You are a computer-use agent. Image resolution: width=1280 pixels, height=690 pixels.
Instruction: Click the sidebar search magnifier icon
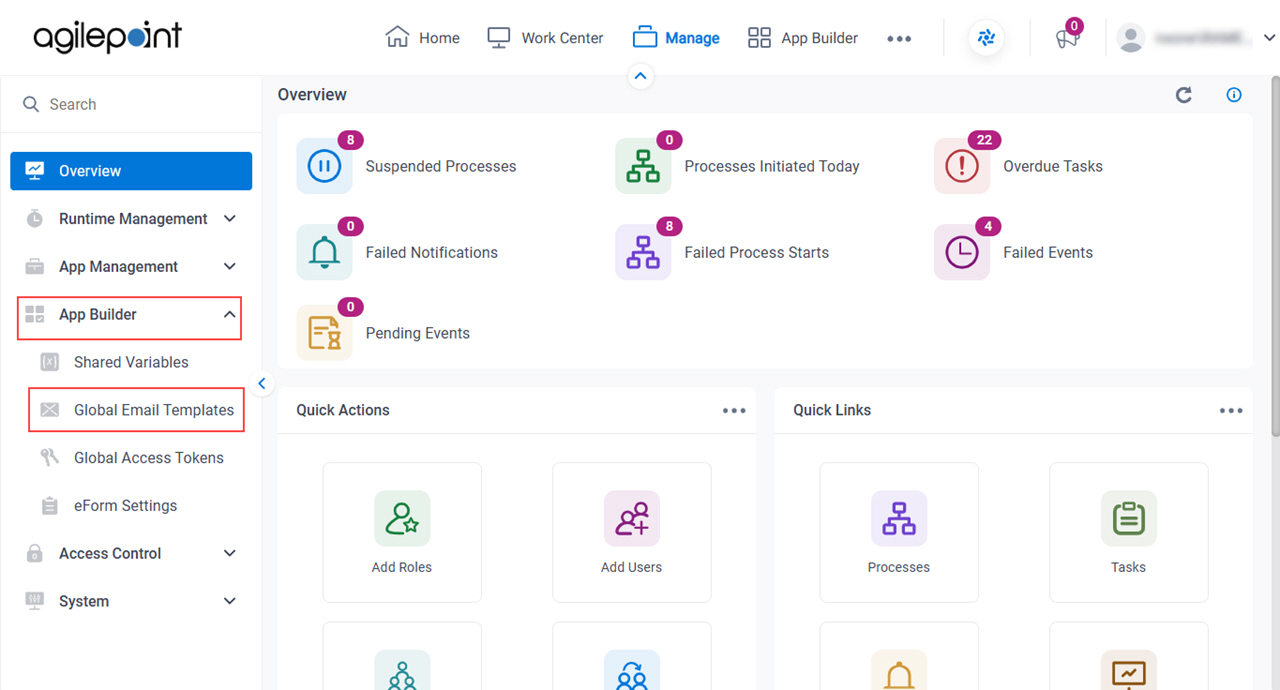click(x=31, y=104)
